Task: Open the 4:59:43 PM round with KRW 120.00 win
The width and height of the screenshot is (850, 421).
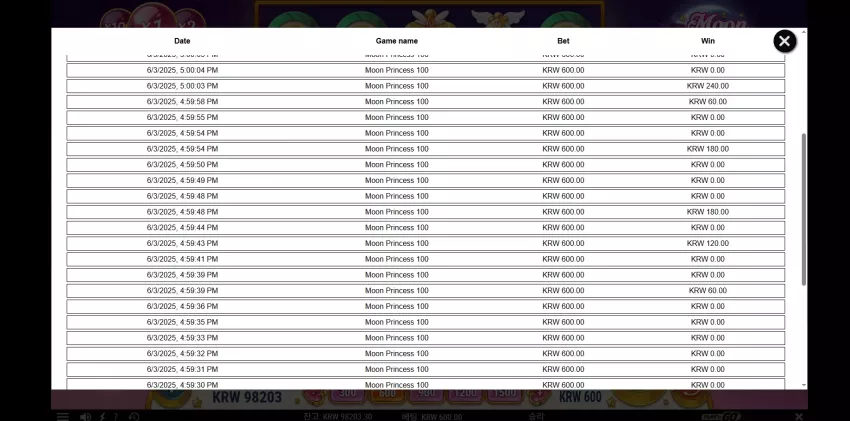Action: coord(426,243)
